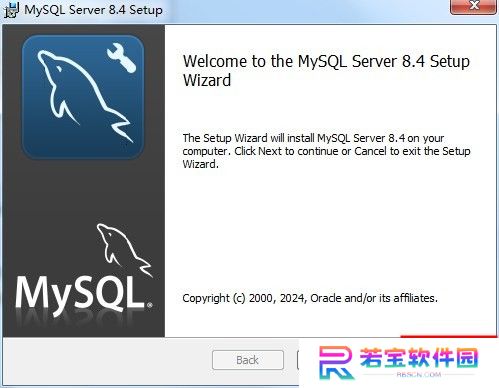Image resolution: width=499 pixels, height=388 pixels.
Task: Click the "The Setup Wizard will install MySQL Server 8.4" paragraph
Action: [x=326, y=151]
